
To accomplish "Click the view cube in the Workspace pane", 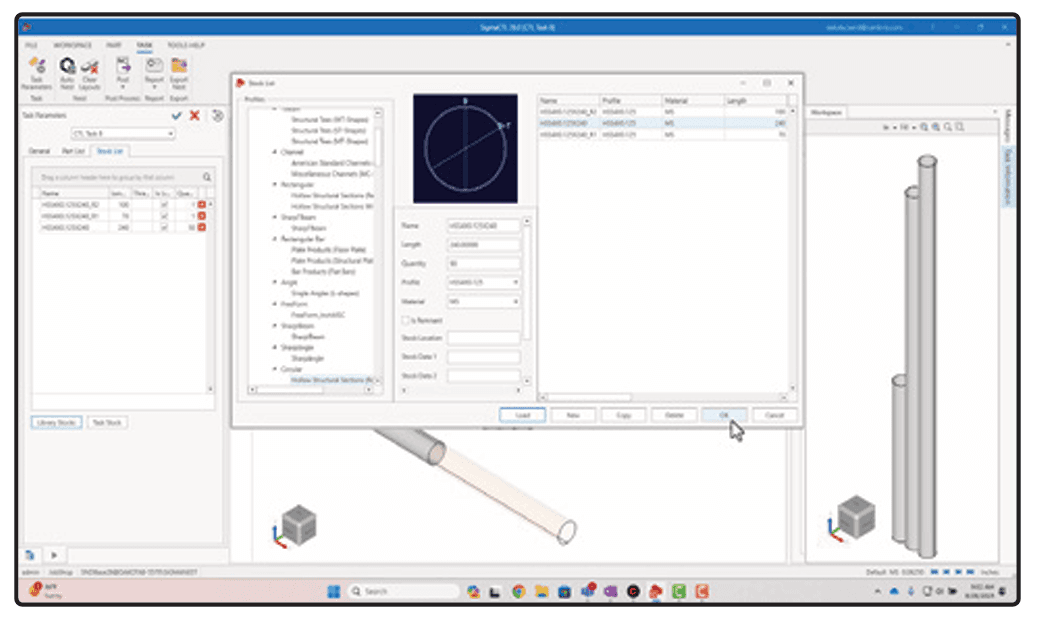I will [x=857, y=516].
